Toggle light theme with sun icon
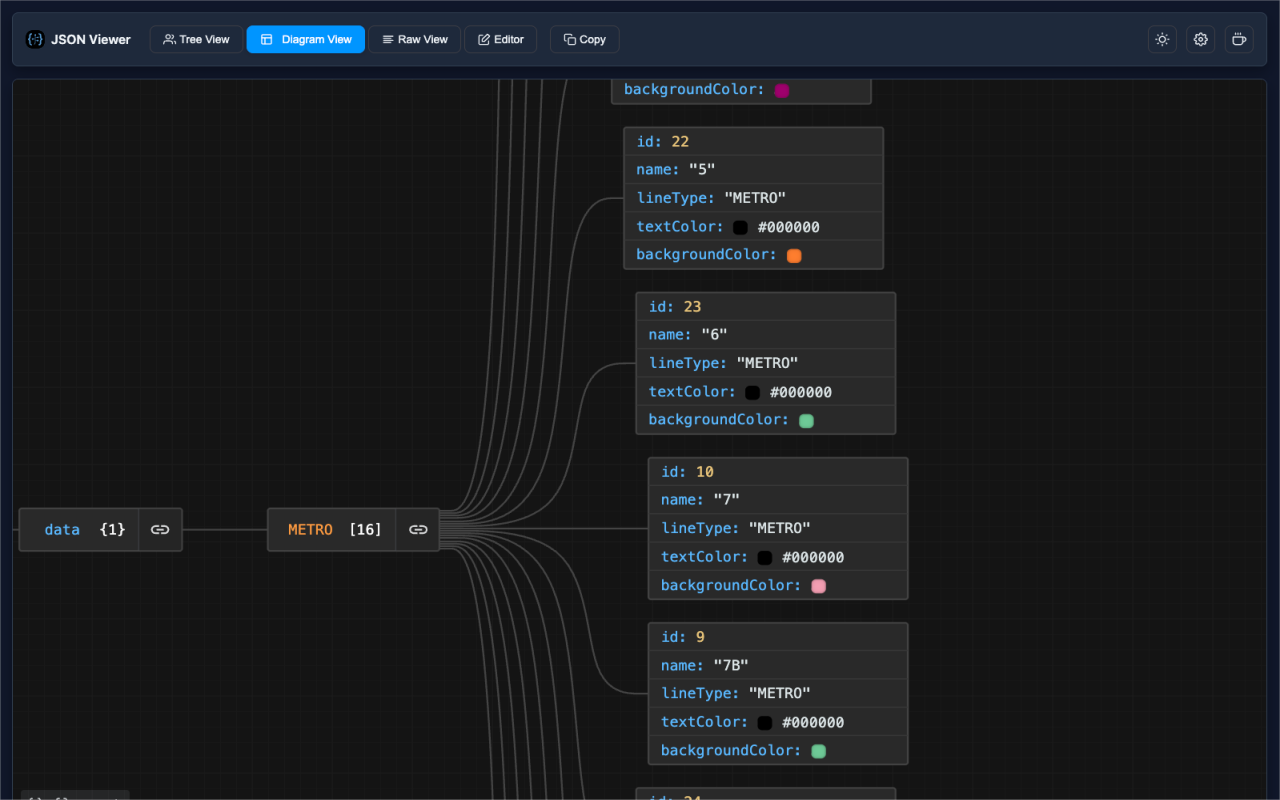Image resolution: width=1280 pixels, height=800 pixels. (1162, 39)
